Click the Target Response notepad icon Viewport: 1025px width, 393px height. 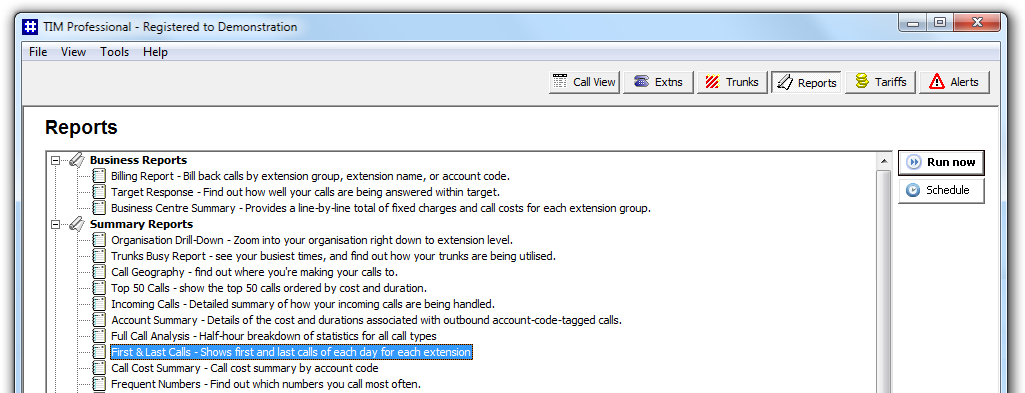[99, 192]
